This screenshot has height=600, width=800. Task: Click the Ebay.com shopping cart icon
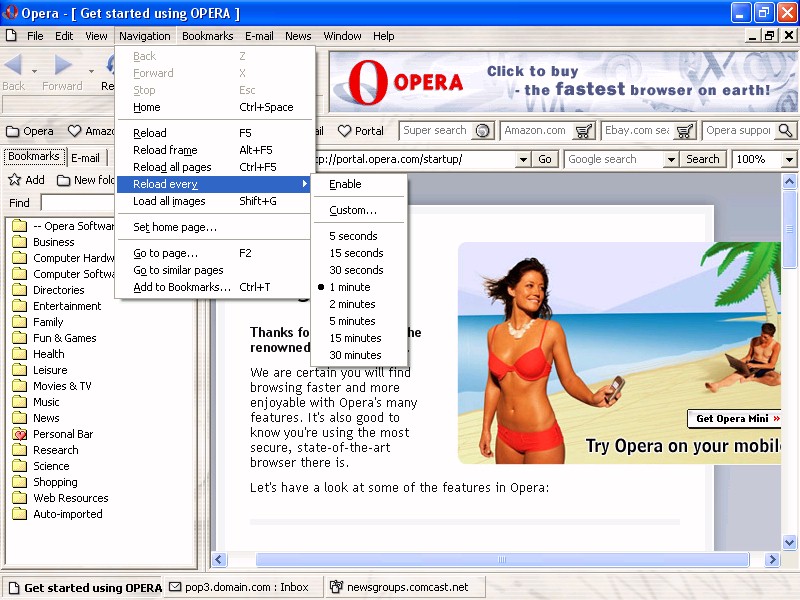(684, 131)
